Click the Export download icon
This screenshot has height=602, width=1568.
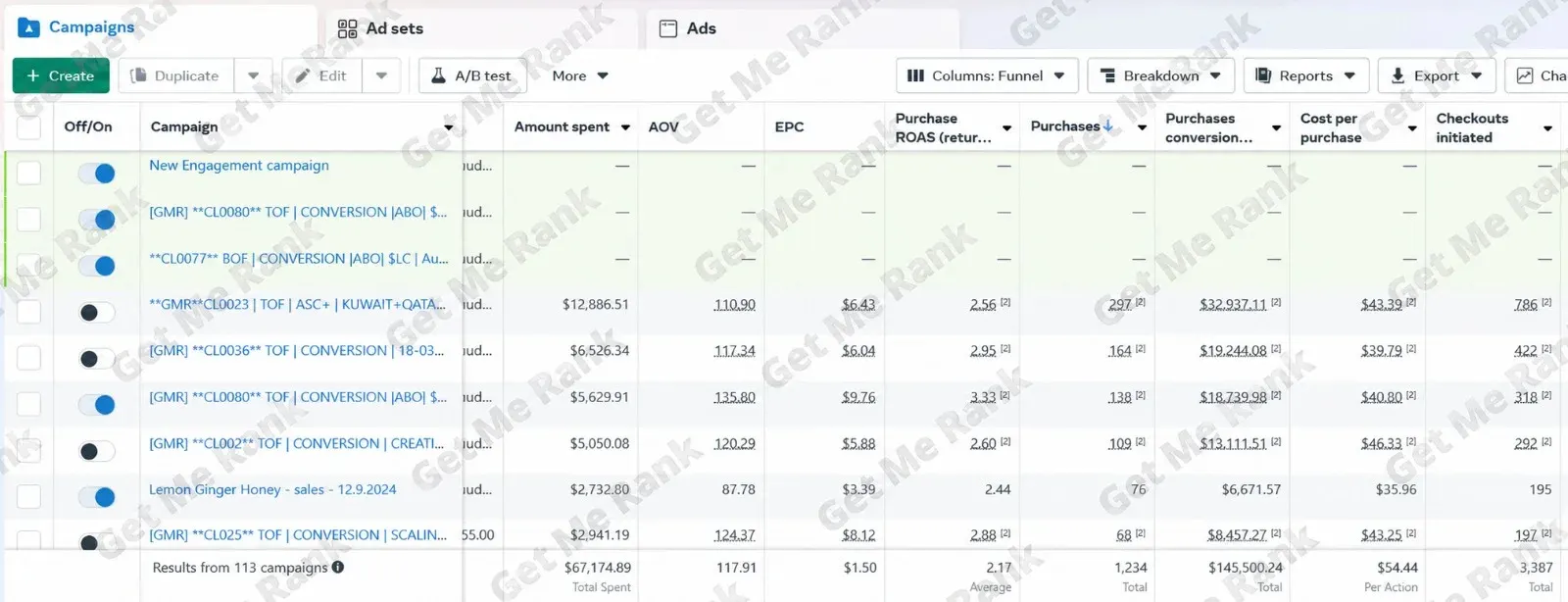click(x=1397, y=75)
